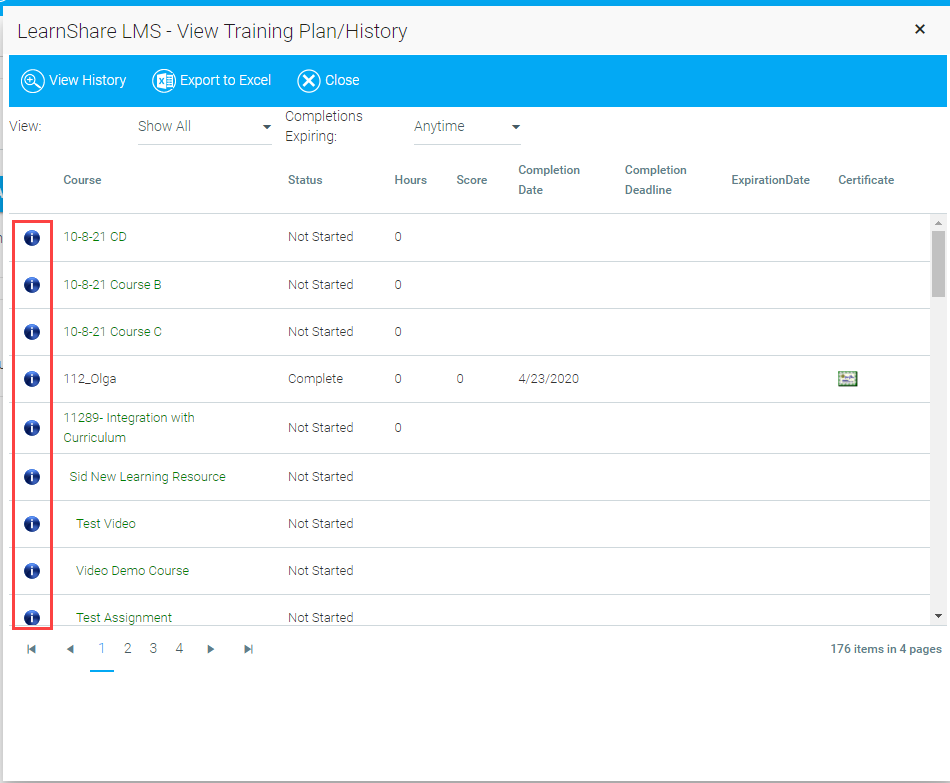Viewport: 950px width, 783px height.
Task: Open the Test Assignment course link
Action: (124, 618)
